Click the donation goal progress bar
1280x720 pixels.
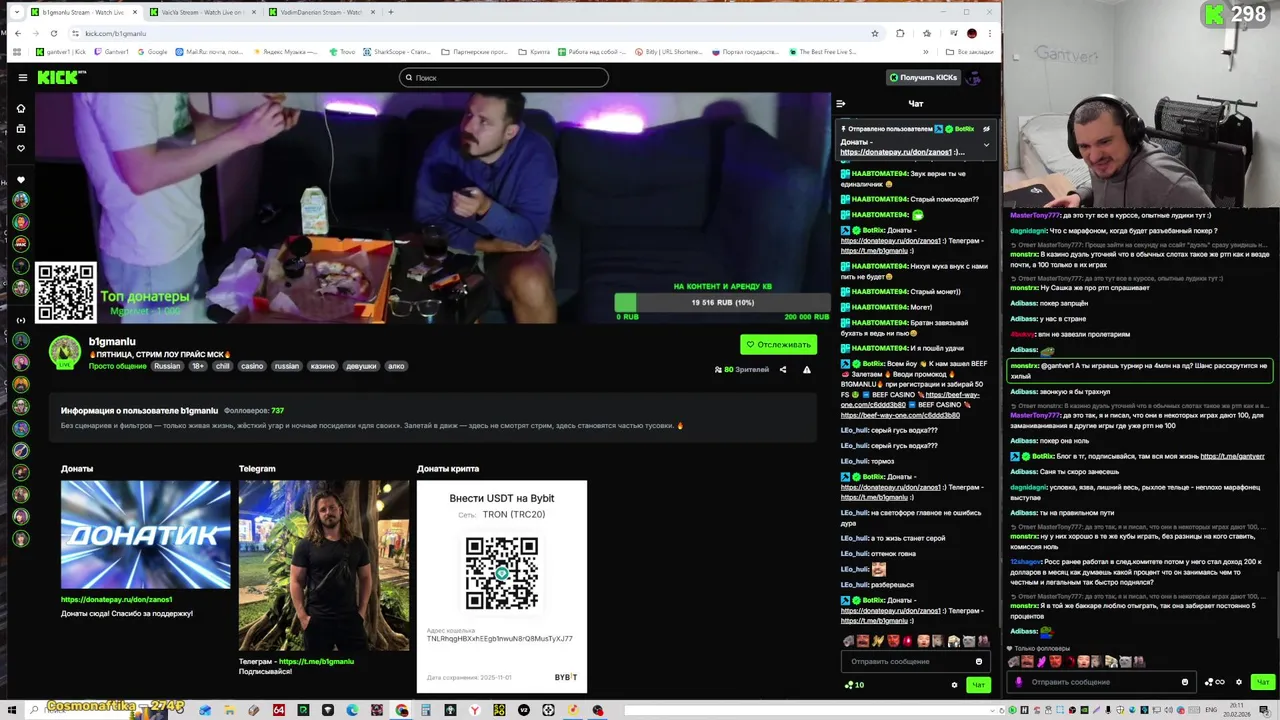pos(722,302)
